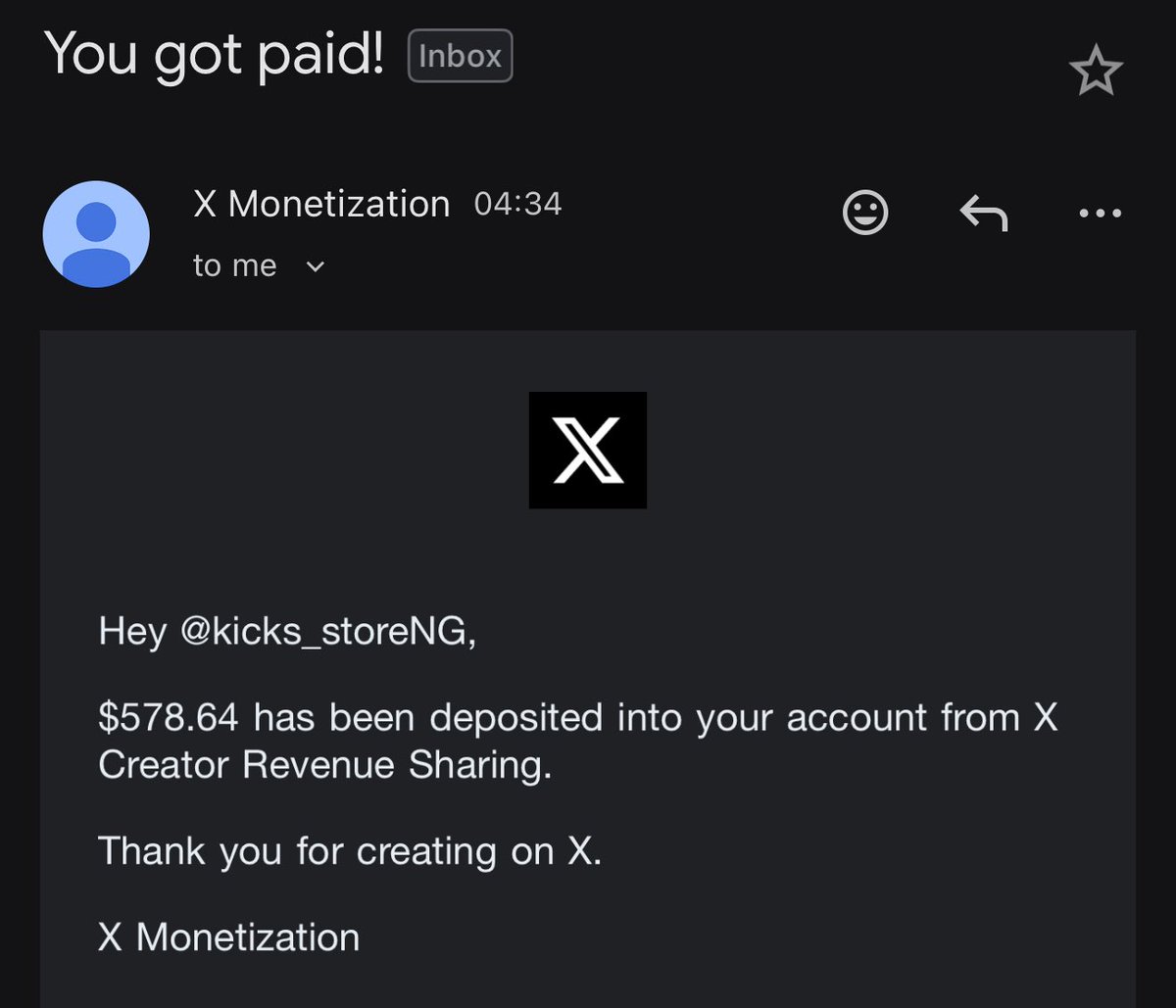Reply to the X Monetization email
This screenshot has width=1176, height=1008.
point(983,212)
